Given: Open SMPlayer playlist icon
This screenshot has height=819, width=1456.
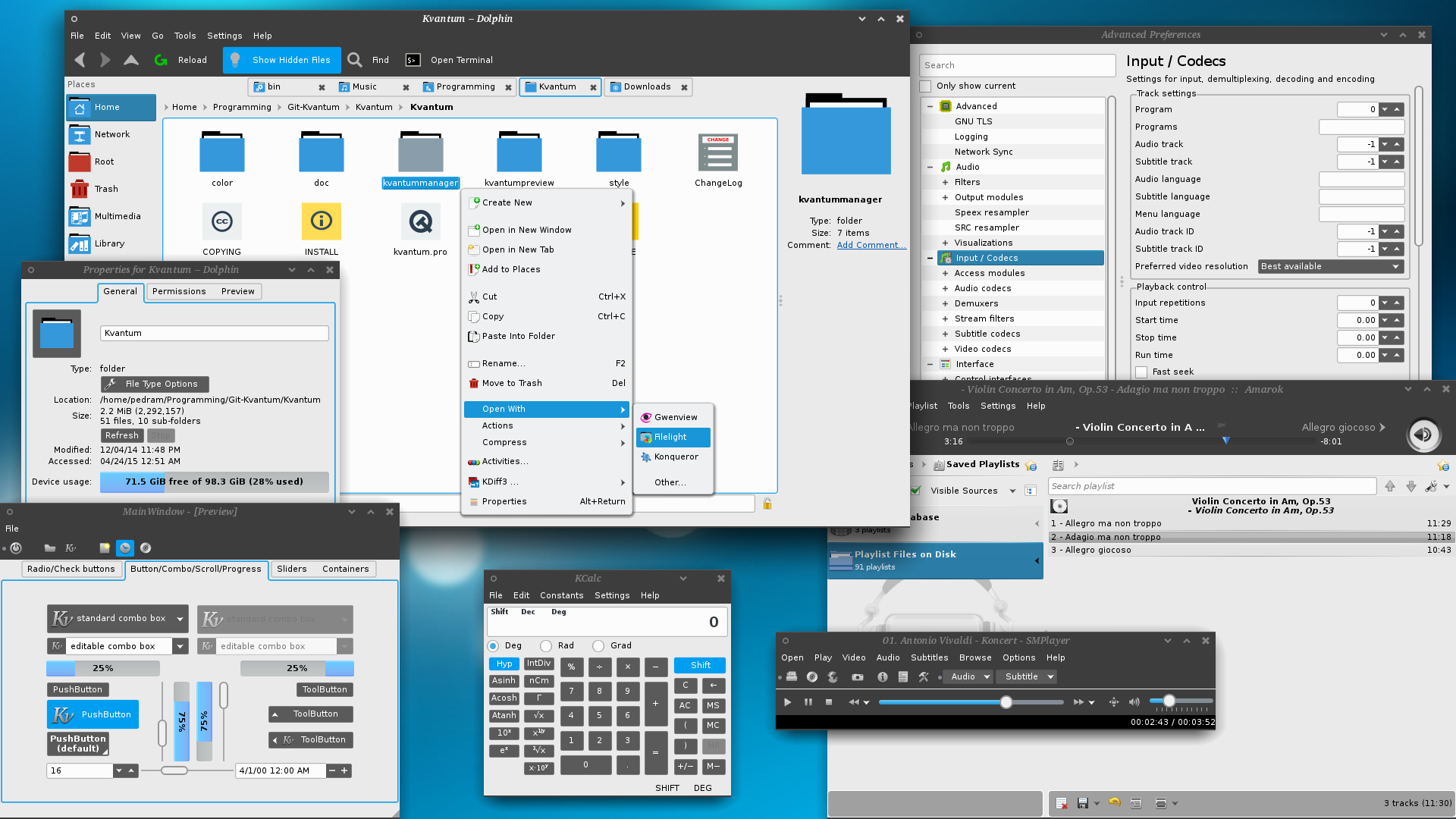Looking at the screenshot, I should coord(903,676).
